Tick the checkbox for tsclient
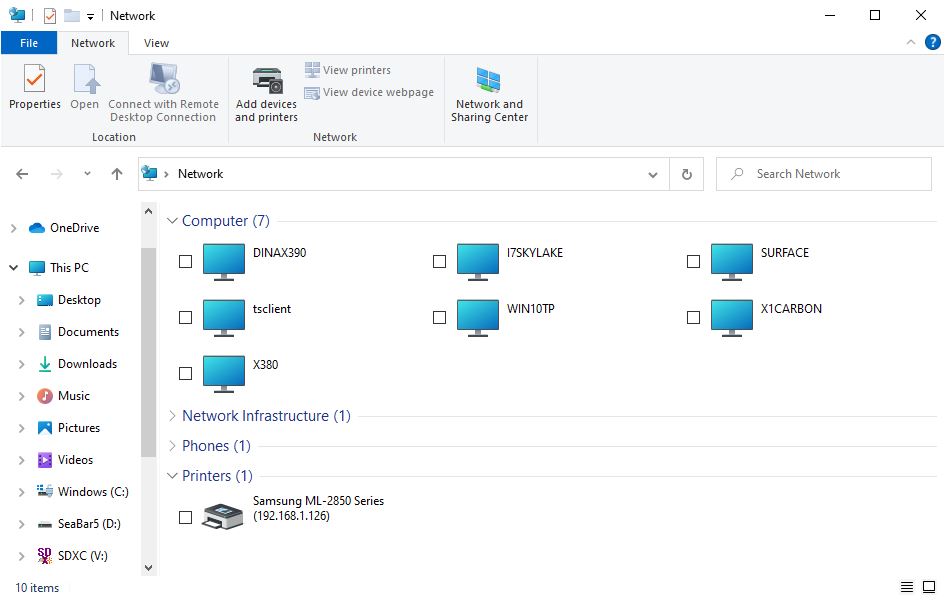945x600 pixels. pos(186,317)
